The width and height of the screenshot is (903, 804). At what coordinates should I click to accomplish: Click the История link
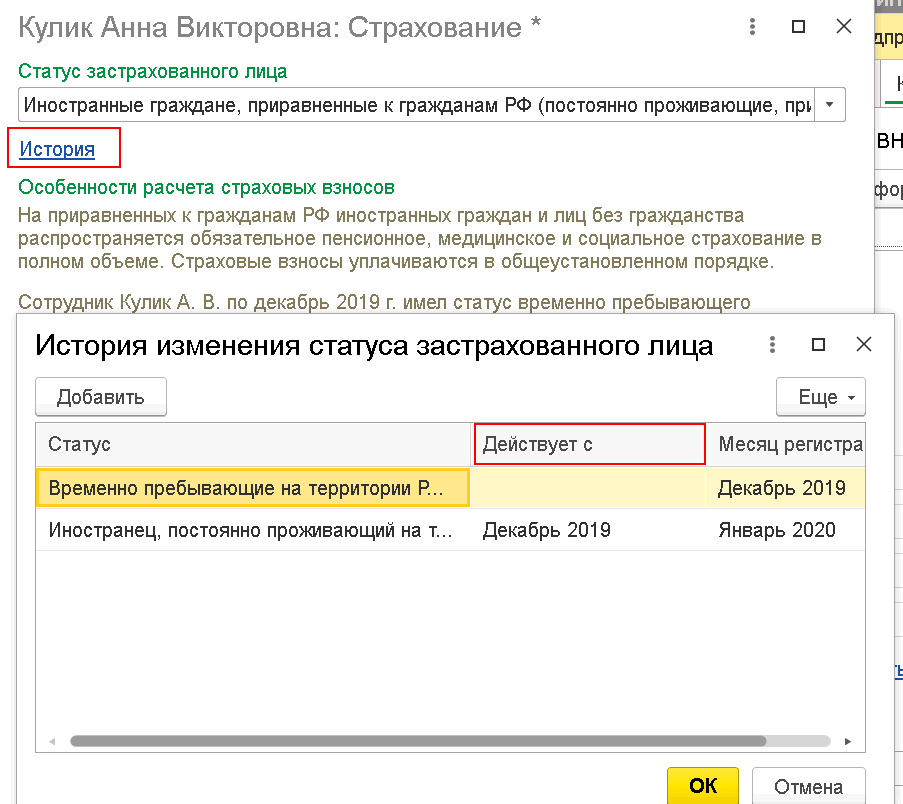(x=57, y=149)
